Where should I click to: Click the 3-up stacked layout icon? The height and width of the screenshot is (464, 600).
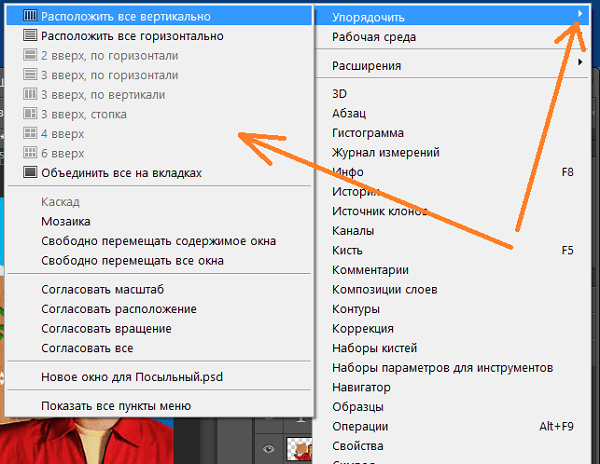click(30, 114)
